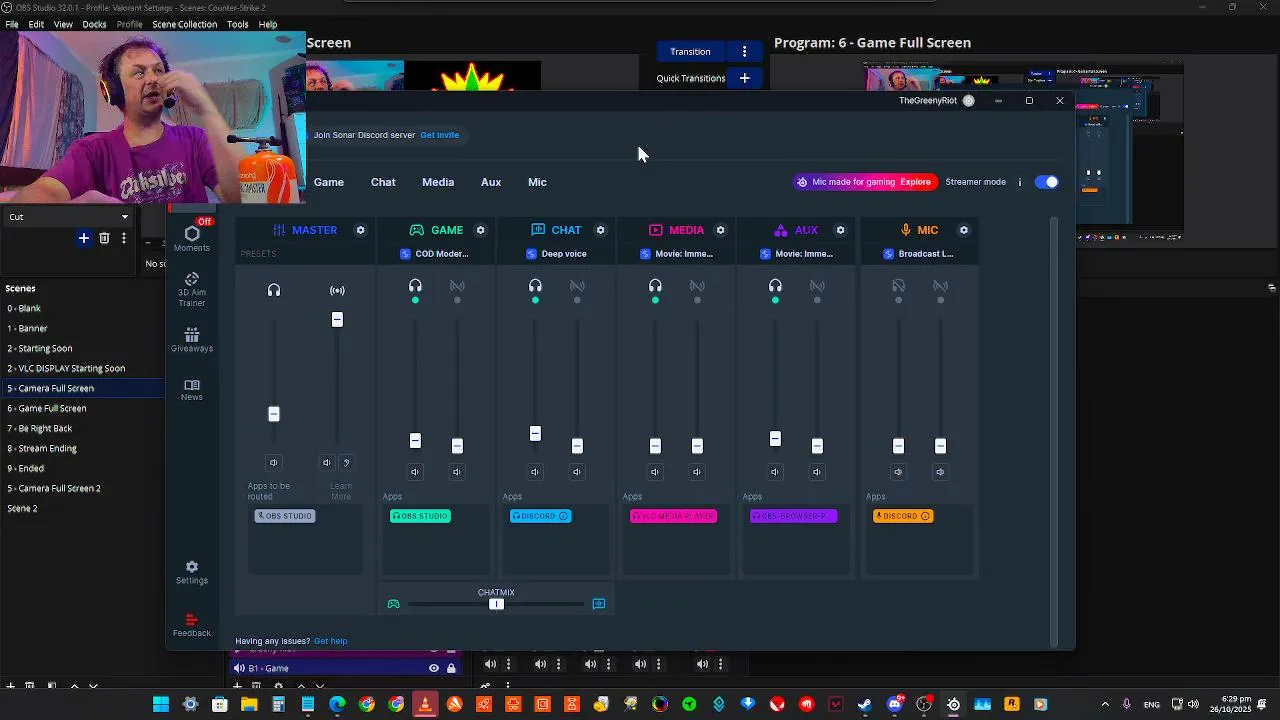Show hidden system tray icons chevron
Image resolution: width=1280 pixels, height=720 pixels.
pos(1105,704)
